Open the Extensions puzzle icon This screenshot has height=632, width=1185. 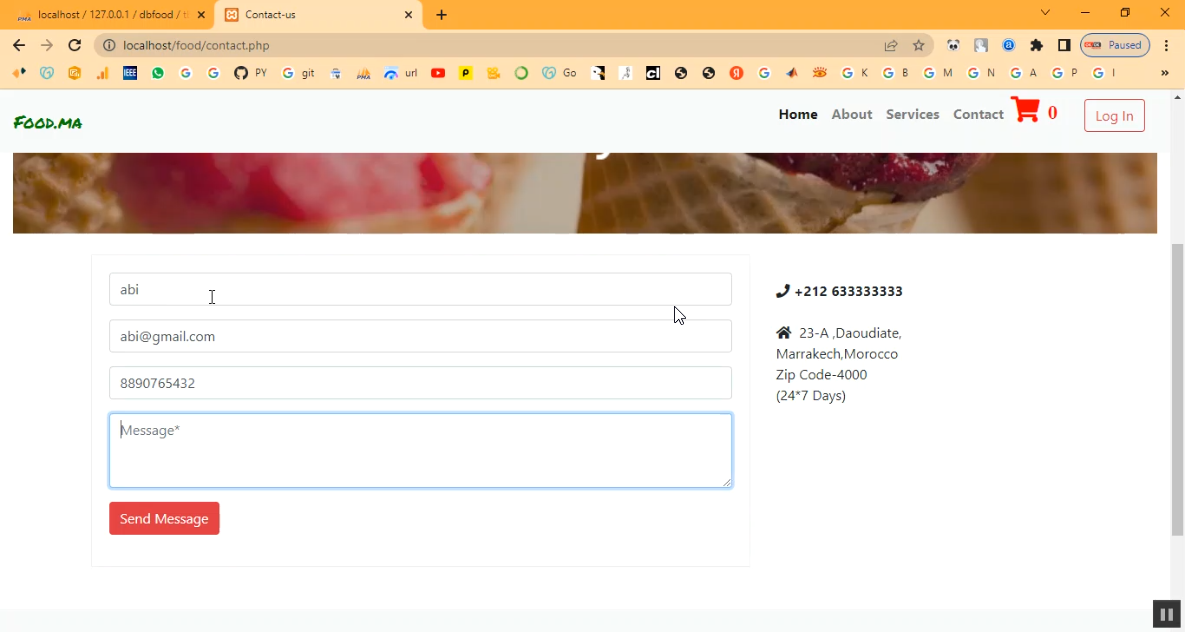coord(1036,45)
